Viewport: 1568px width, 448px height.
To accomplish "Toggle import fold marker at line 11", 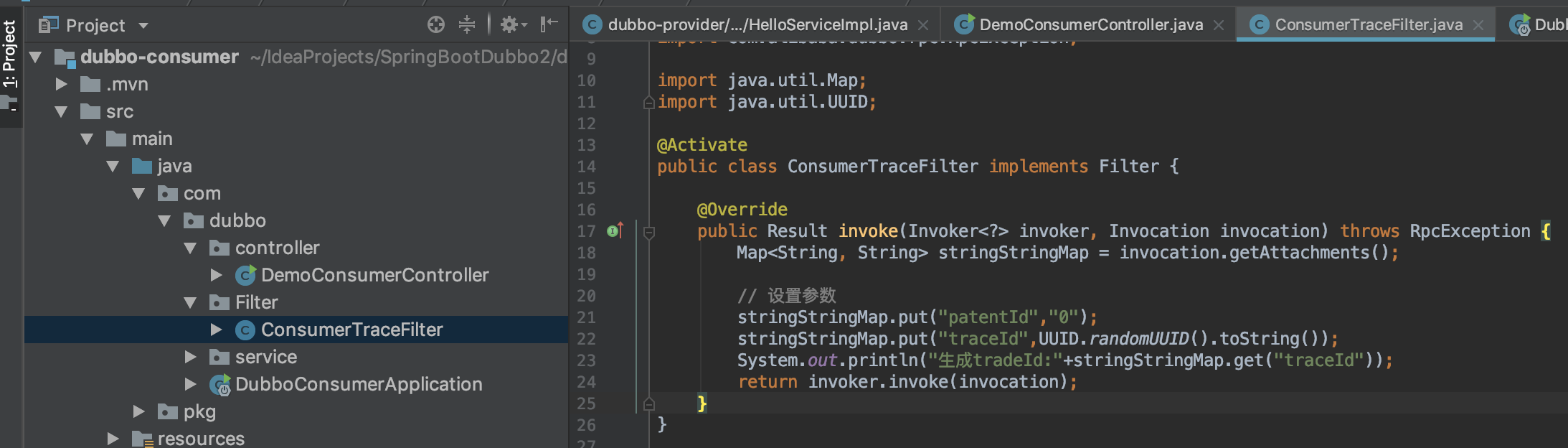I will 649,103.
